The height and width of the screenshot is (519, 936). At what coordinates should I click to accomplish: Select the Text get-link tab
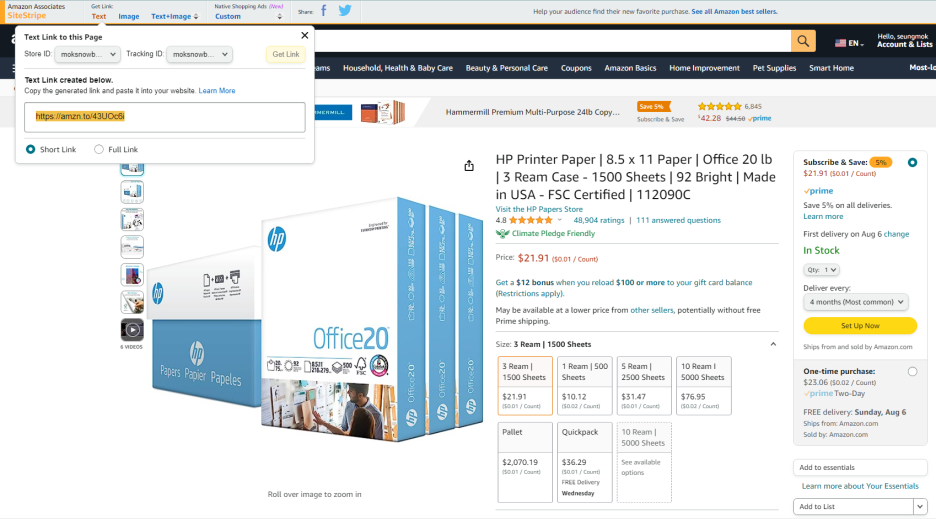tap(98, 16)
